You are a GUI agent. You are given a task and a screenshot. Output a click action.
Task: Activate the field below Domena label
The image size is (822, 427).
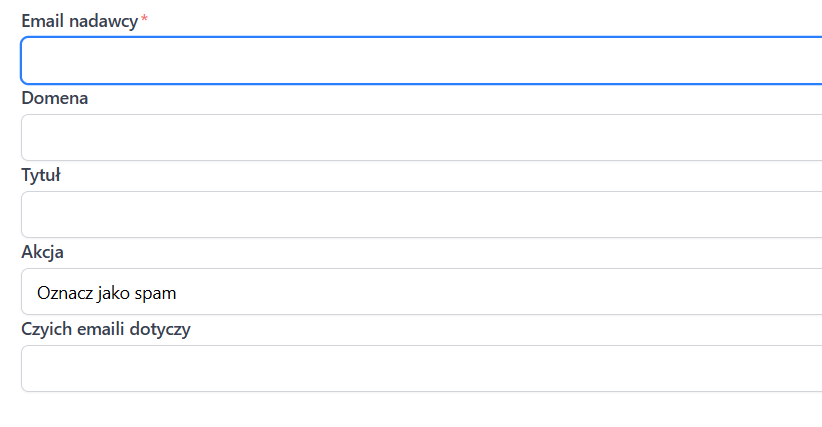420,138
